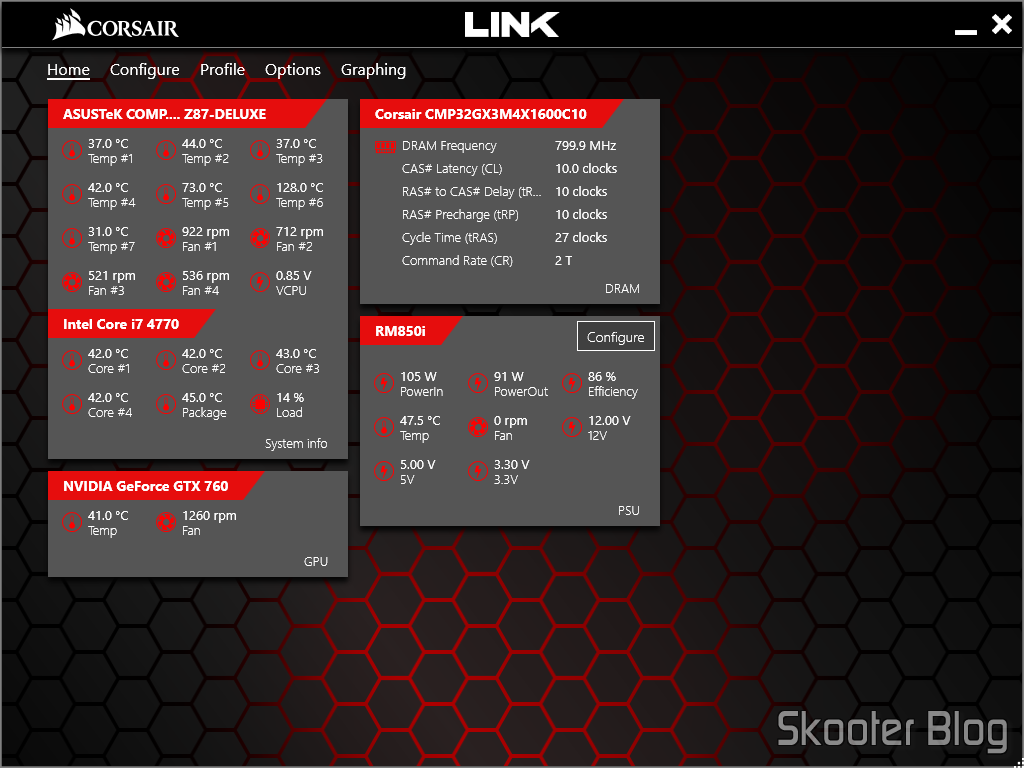Click the Efficiency bolt icon
The image size is (1024, 768).
click(571, 383)
